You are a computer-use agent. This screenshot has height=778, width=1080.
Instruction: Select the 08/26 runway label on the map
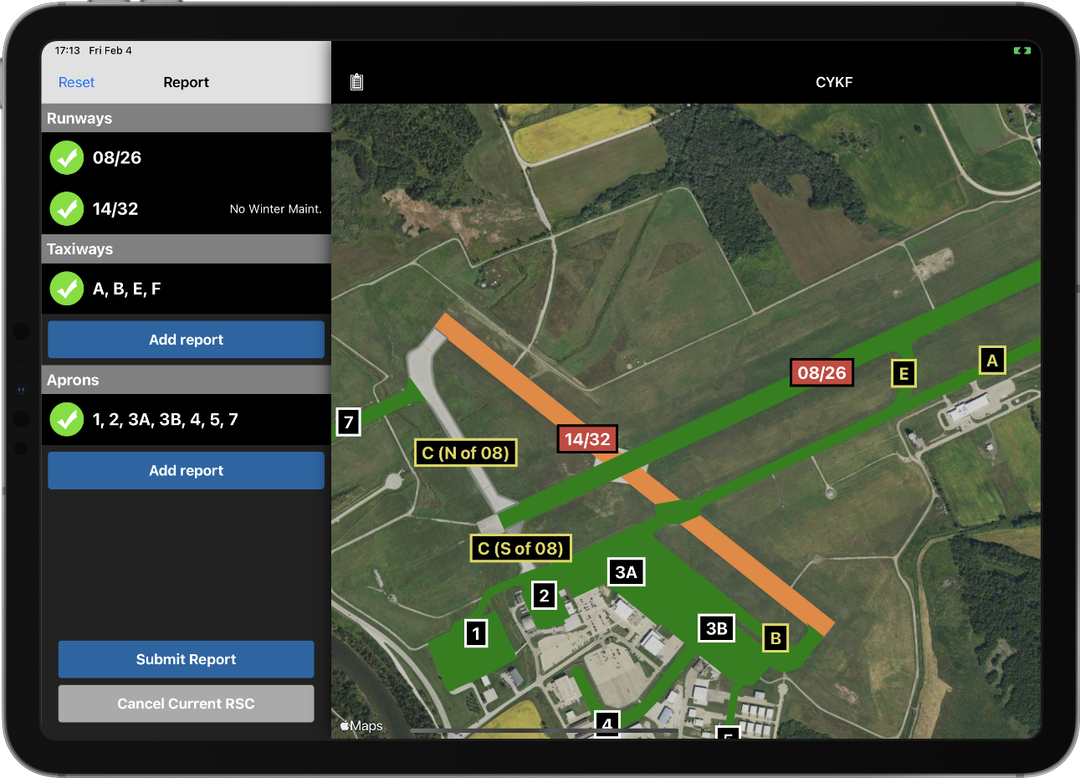point(821,371)
